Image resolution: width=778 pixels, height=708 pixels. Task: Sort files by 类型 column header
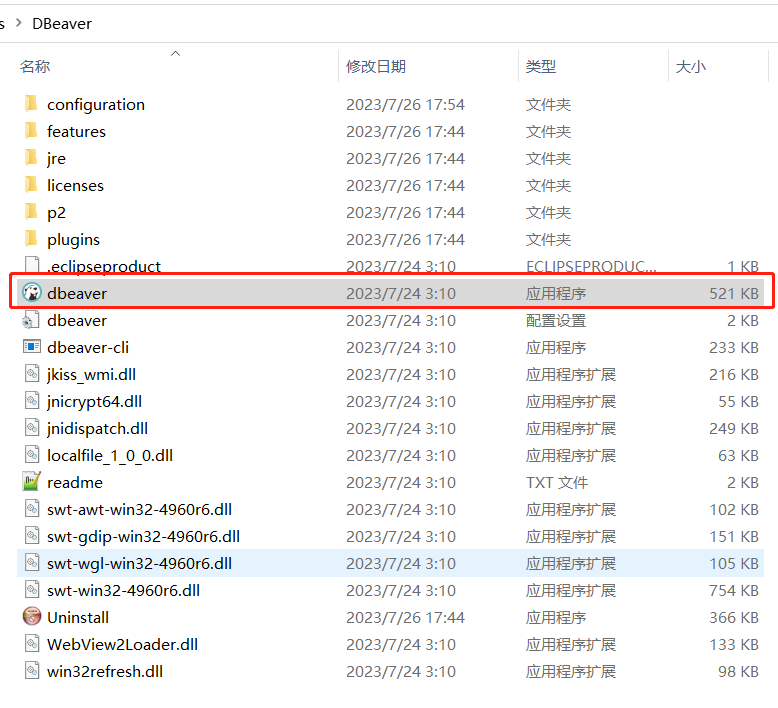pos(541,66)
